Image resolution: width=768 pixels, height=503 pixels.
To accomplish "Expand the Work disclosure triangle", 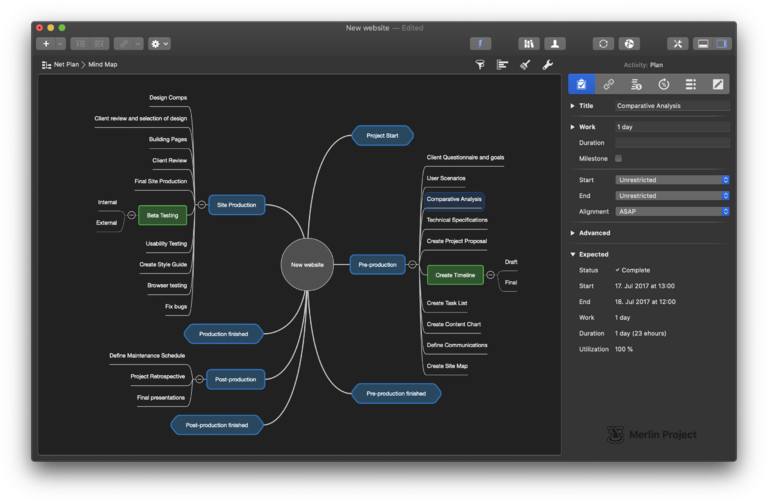I will click(x=572, y=127).
